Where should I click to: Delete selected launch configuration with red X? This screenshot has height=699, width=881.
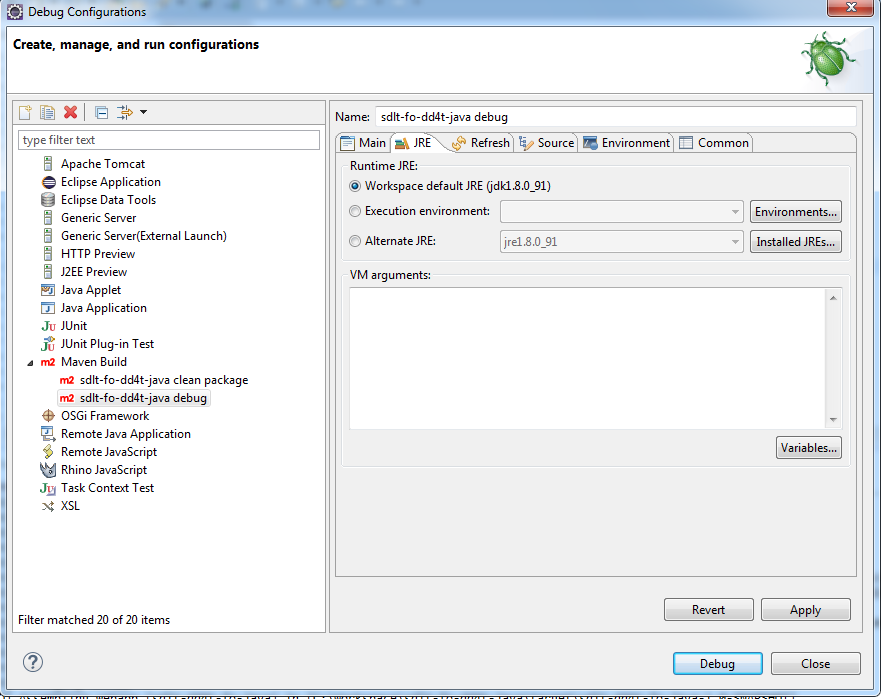pyautogui.click(x=70, y=112)
